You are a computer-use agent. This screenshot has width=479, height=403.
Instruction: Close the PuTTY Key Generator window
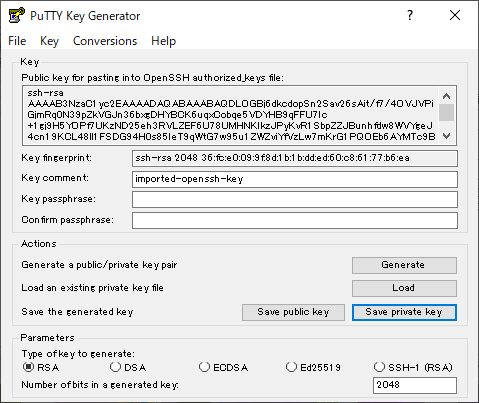pyautogui.click(x=455, y=15)
